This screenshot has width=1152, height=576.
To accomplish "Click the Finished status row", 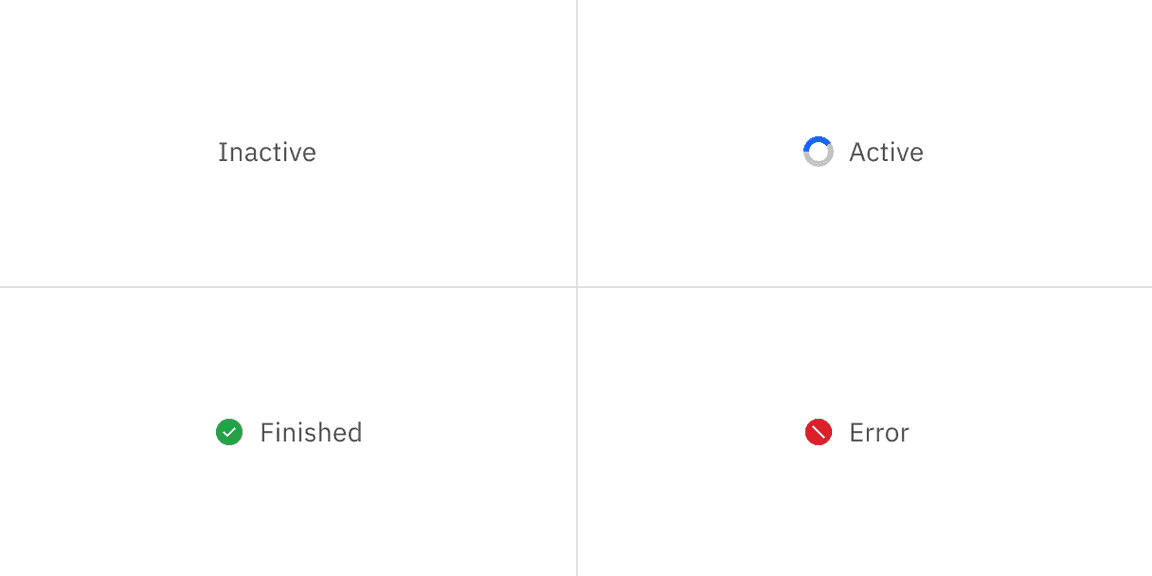I will pos(288,432).
